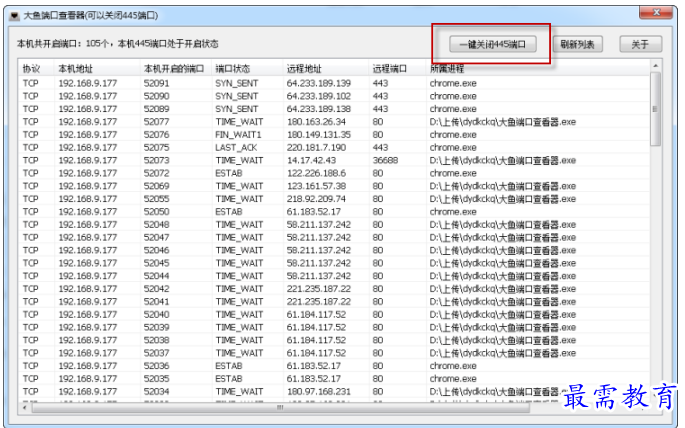This screenshot has height=428, width=685.
Task: Sort by the 协议 column header
Action: [x=32, y=69]
